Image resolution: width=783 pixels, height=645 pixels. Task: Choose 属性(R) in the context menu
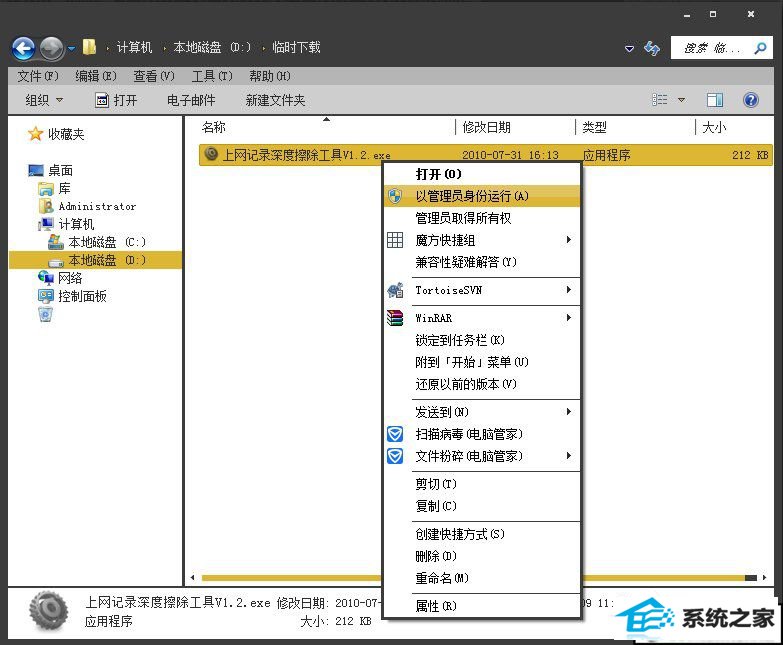pos(481,606)
